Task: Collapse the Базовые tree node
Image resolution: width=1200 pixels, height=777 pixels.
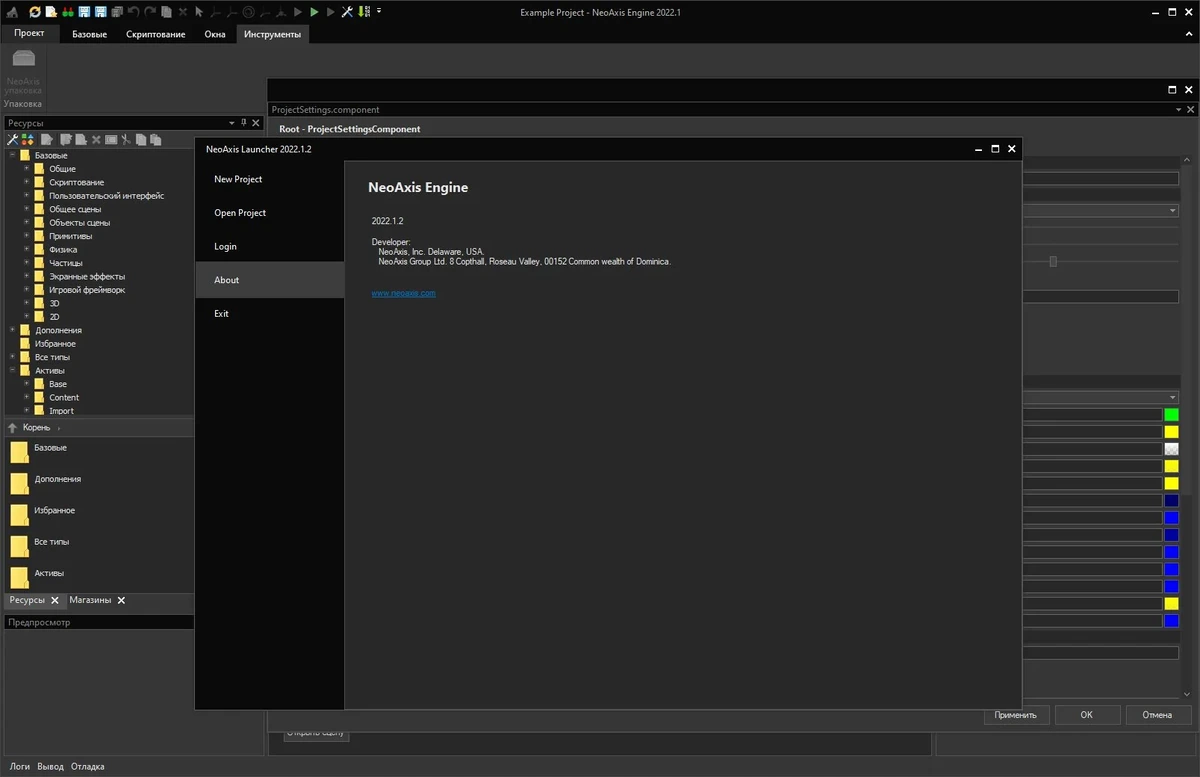Action: 12,155
